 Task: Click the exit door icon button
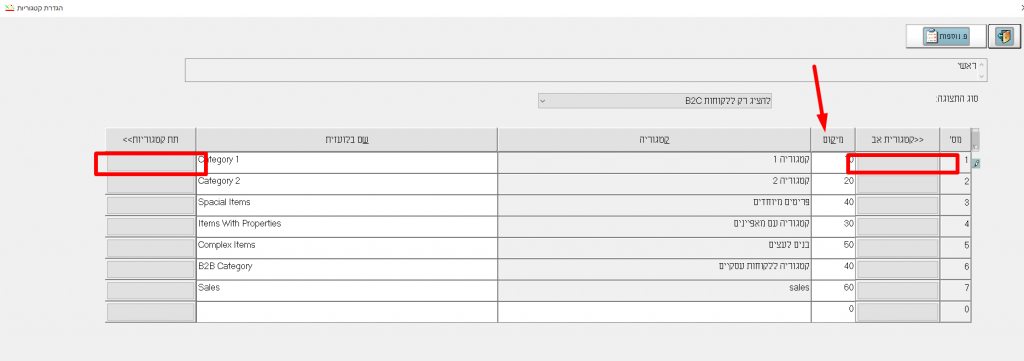(1005, 37)
